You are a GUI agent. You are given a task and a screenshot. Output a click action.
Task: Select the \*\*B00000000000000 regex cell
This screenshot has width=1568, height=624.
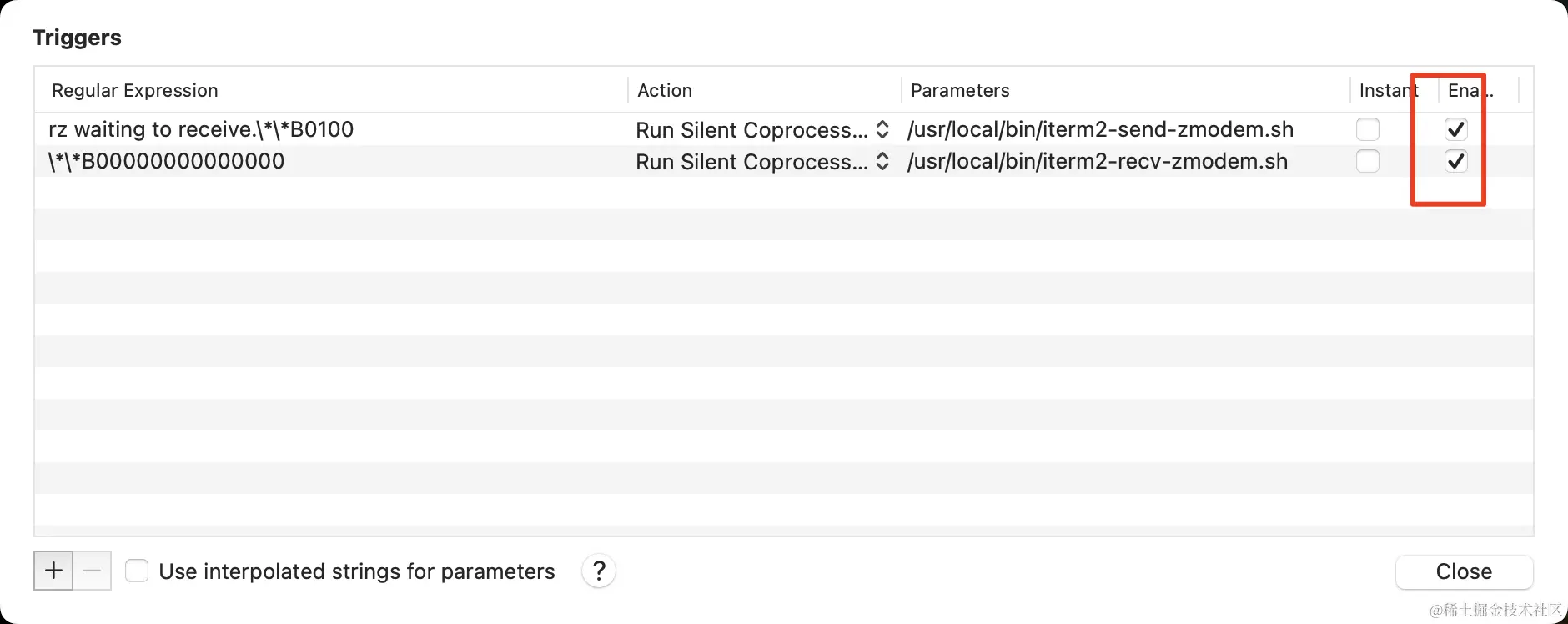167,161
